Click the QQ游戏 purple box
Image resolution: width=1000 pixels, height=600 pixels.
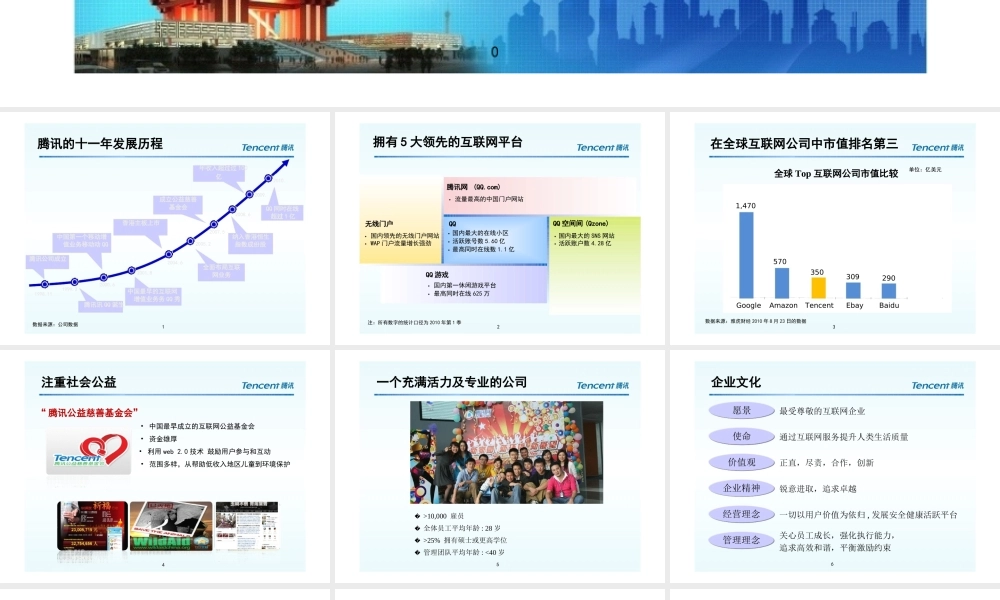point(464,284)
